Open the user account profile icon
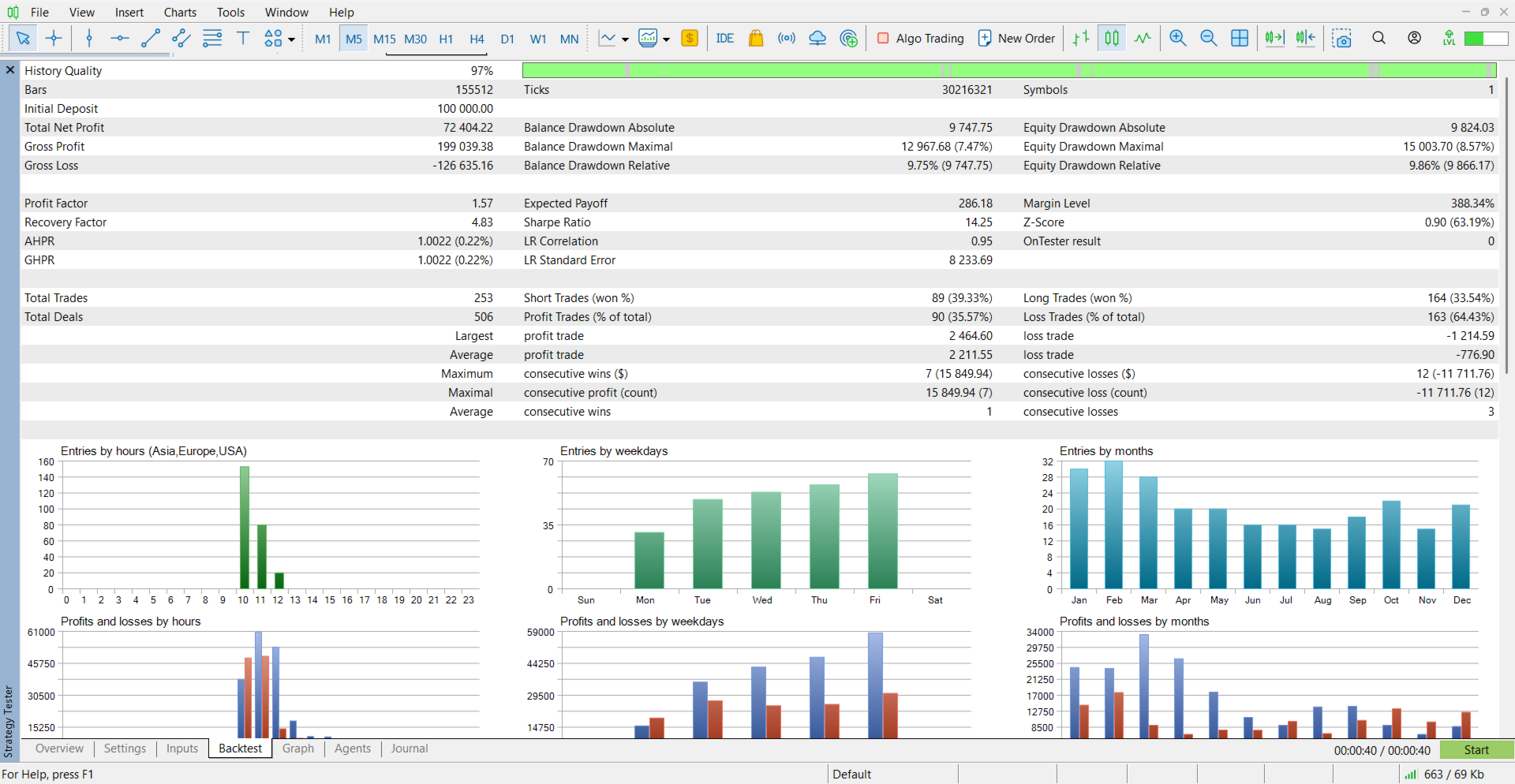 1414,38
